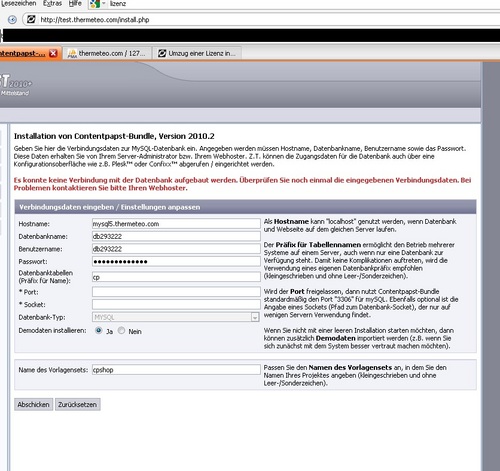This screenshot has width=500, height=471.
Task: Click the Google search engine icon
Action: tap(95, 4)
